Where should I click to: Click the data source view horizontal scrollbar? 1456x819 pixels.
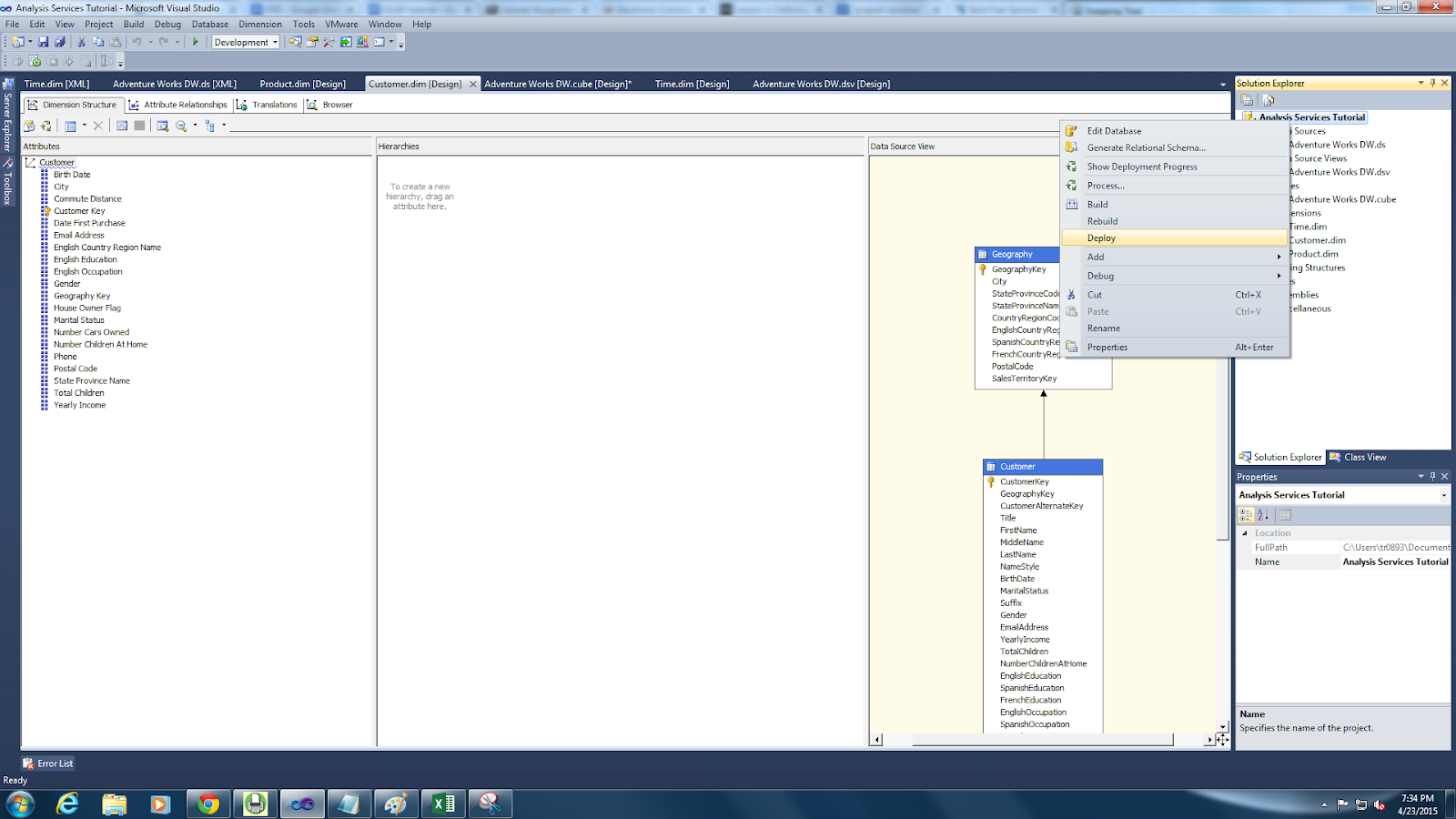tap(1043, 740)
